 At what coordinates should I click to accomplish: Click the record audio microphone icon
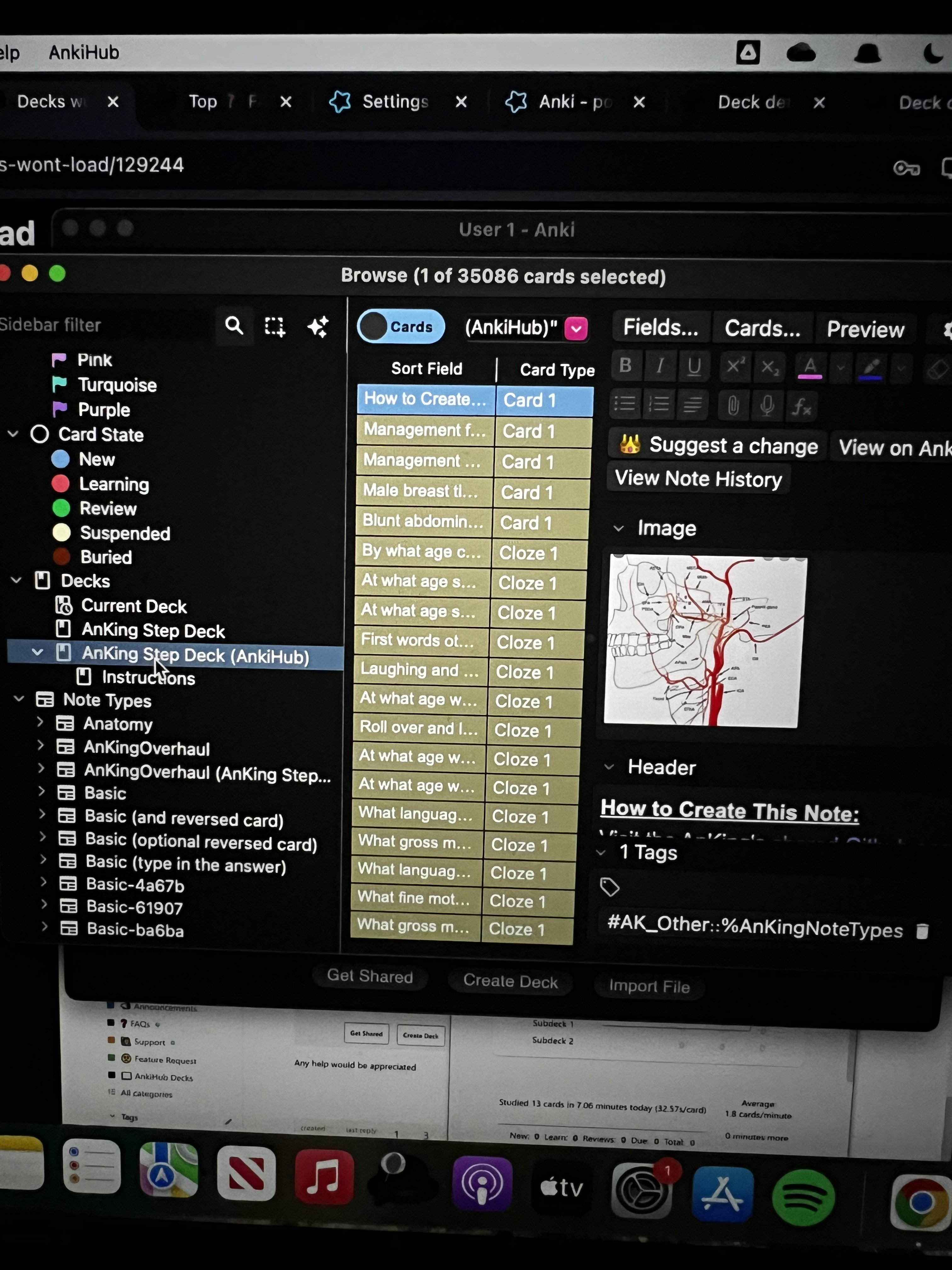tap(767, 406)
